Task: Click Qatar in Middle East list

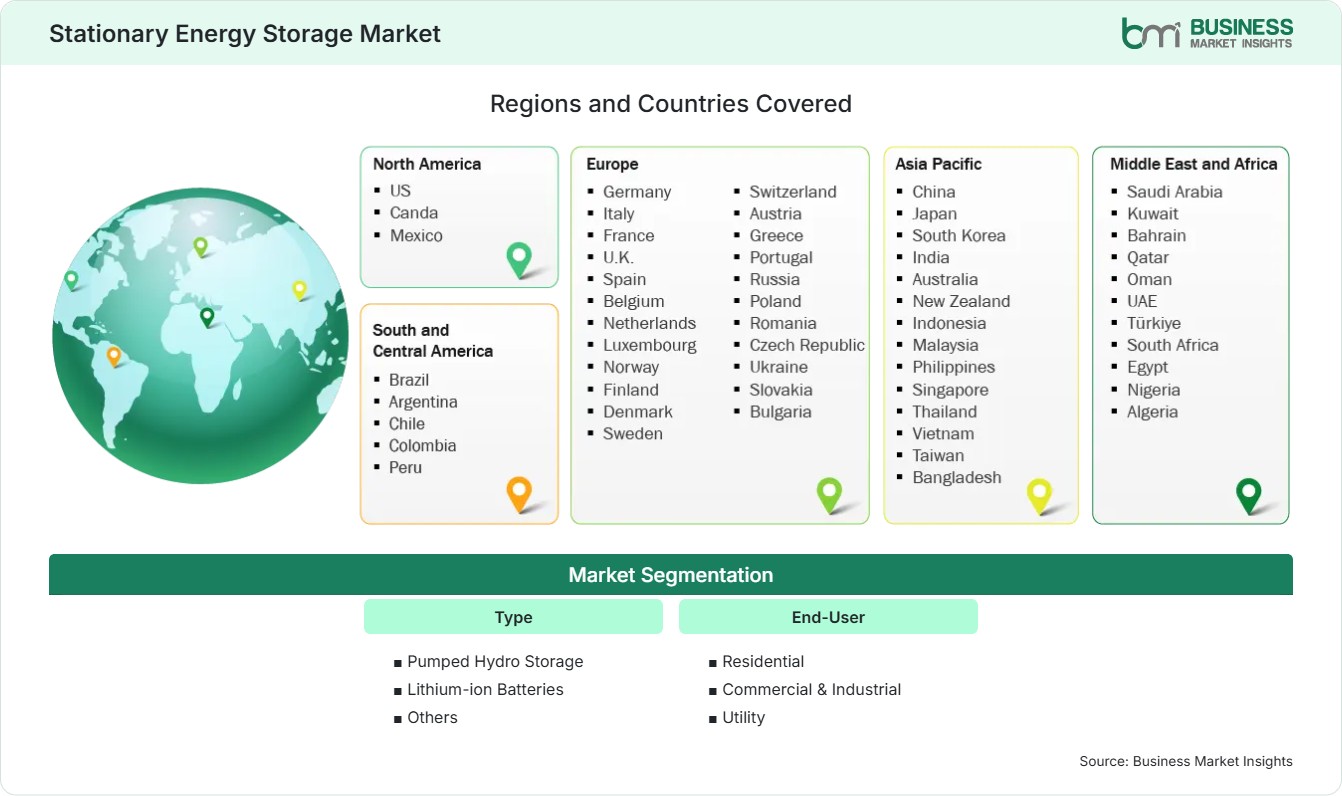Action: 1148,257
